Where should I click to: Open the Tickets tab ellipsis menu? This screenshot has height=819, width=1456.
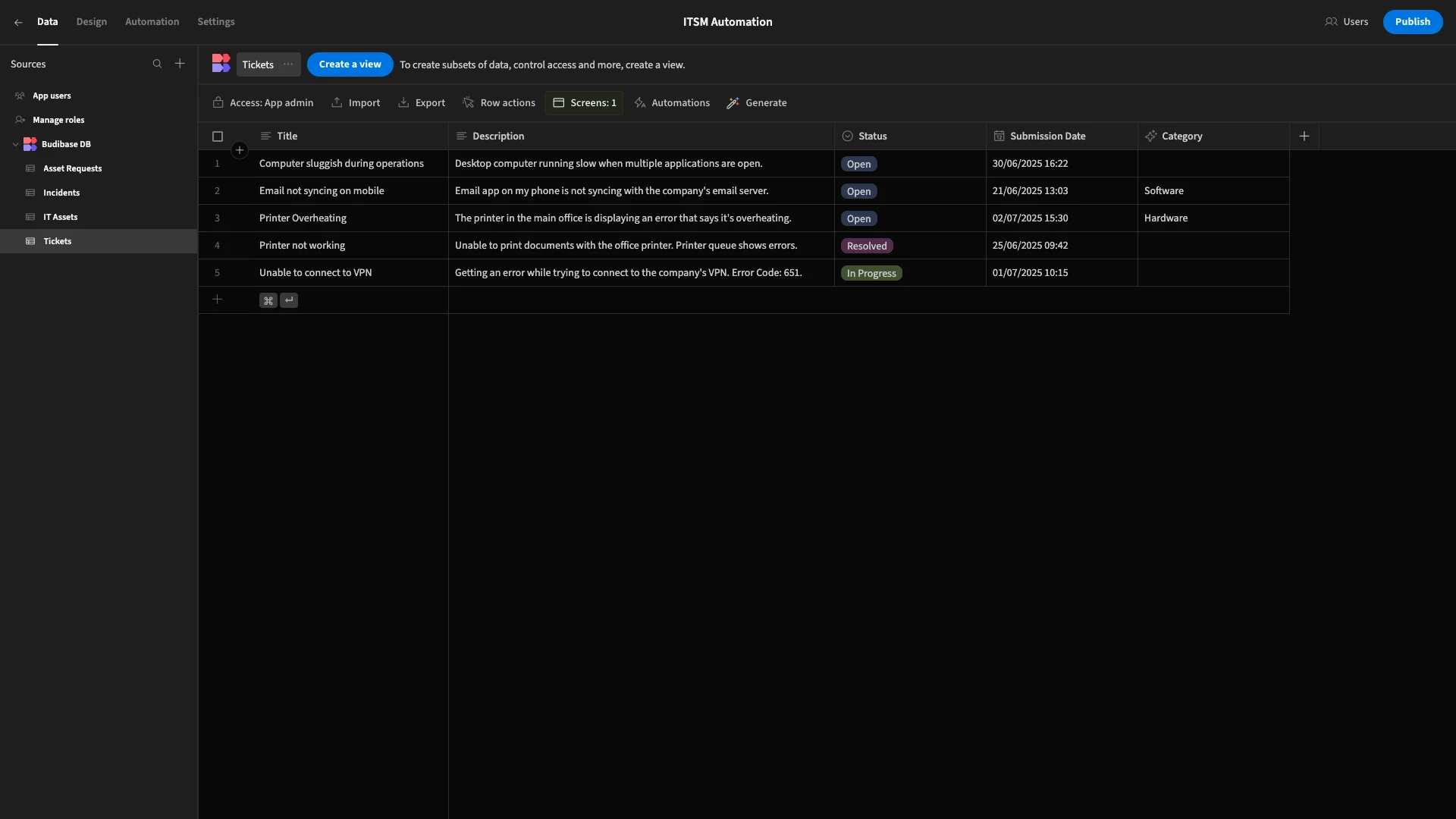288,64
